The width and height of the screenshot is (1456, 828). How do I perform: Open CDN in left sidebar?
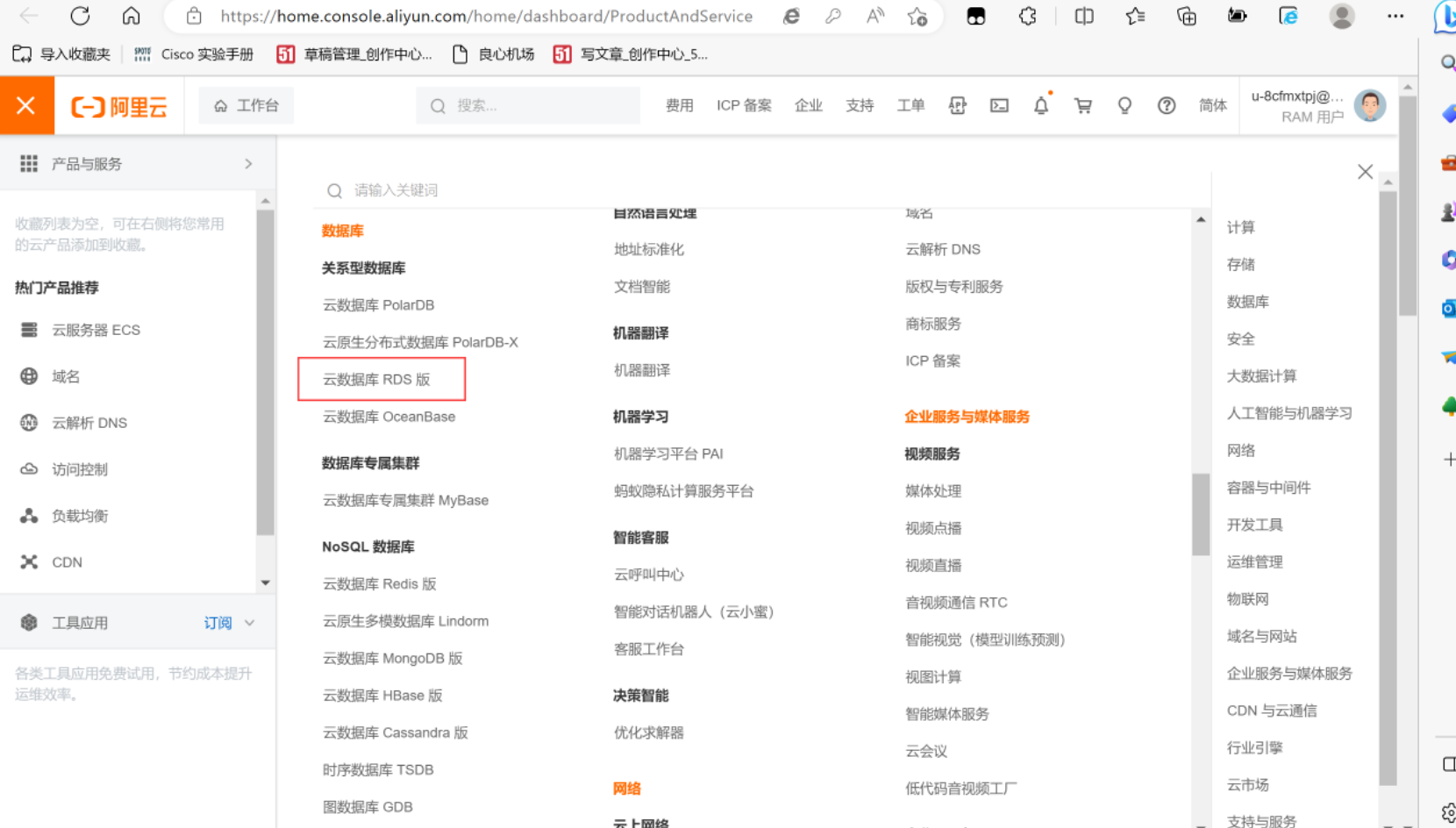point(67,562)
